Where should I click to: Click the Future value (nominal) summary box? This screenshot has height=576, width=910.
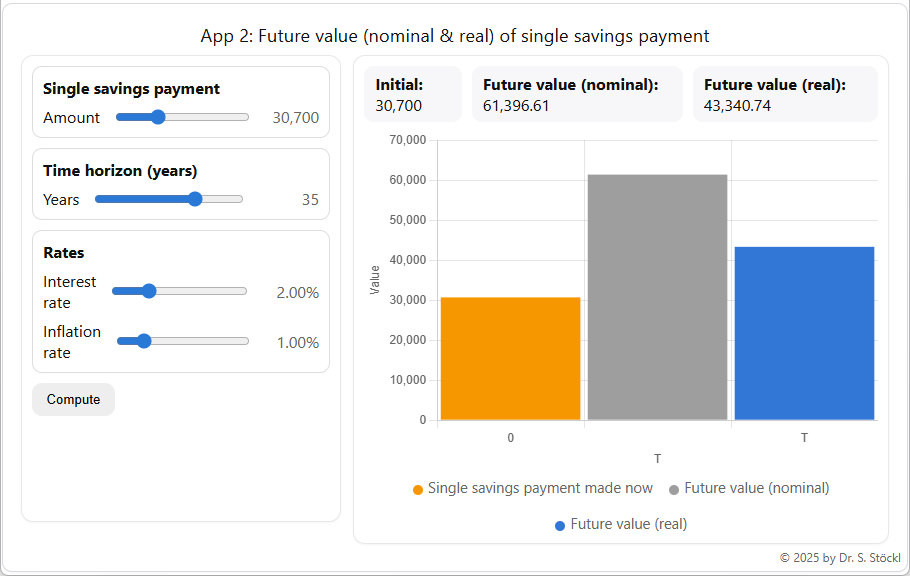[577, 94]
